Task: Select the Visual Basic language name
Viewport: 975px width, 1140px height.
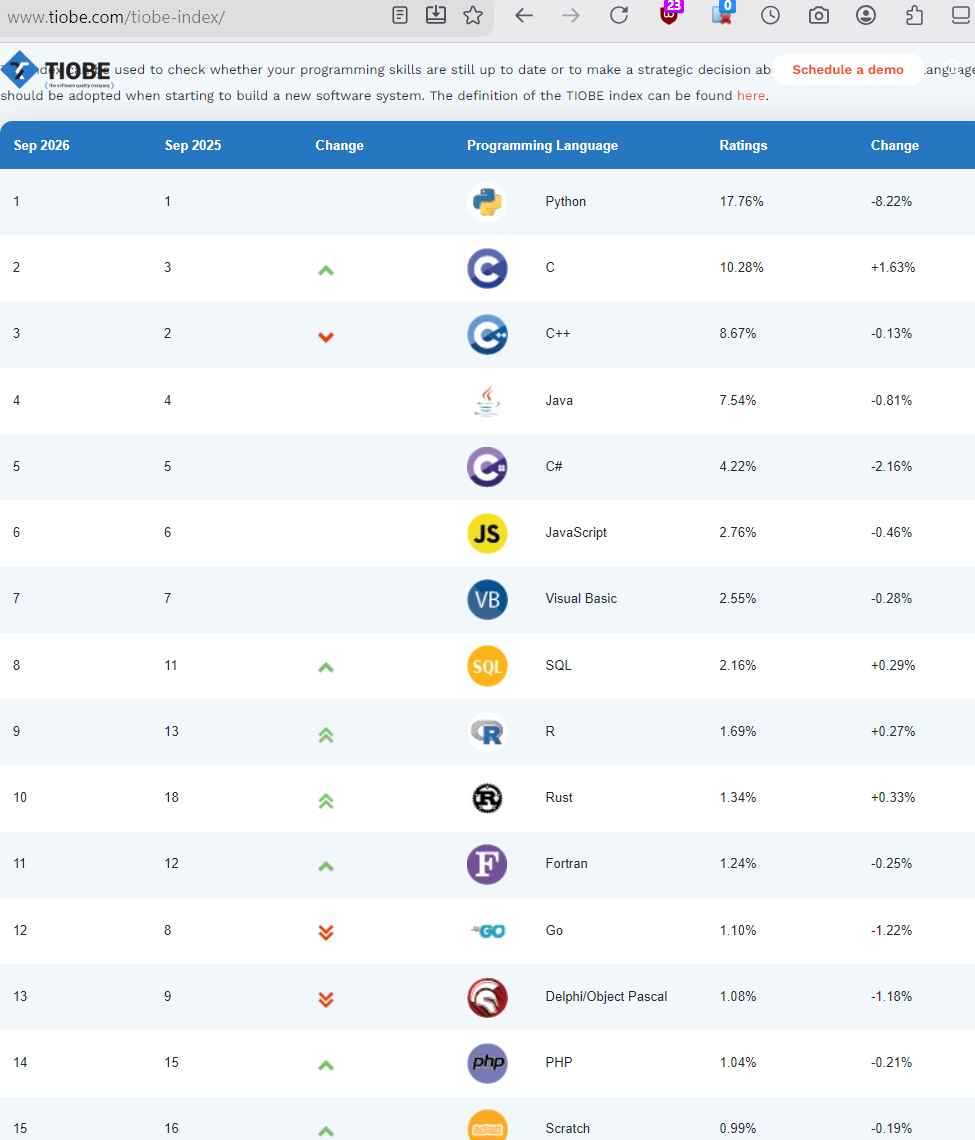Action: pos(581,598)
